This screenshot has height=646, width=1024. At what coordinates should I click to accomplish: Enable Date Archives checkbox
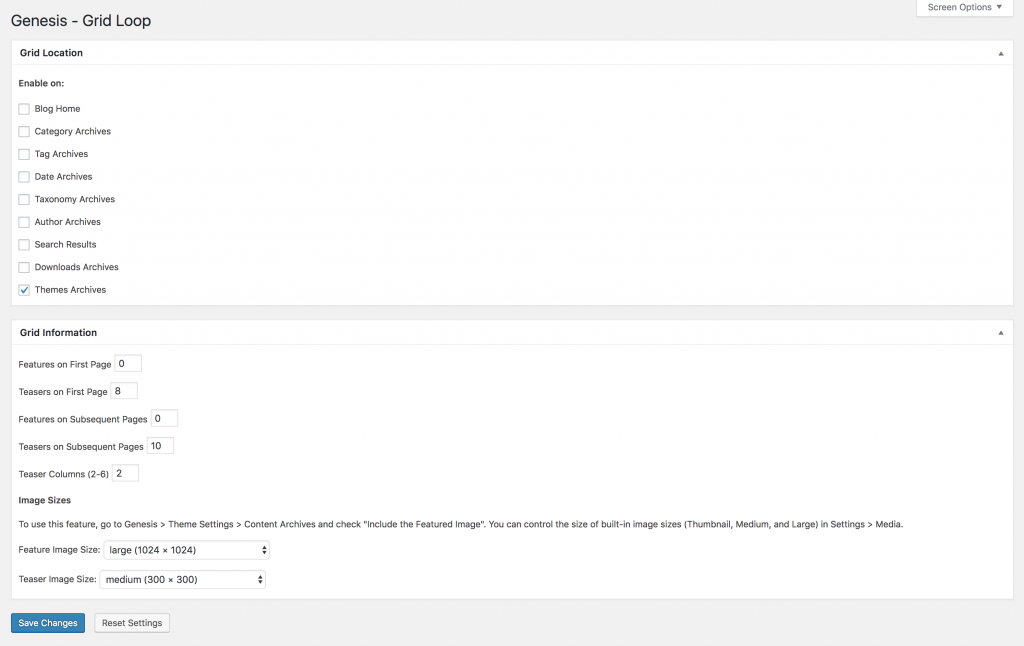point(24,177)
